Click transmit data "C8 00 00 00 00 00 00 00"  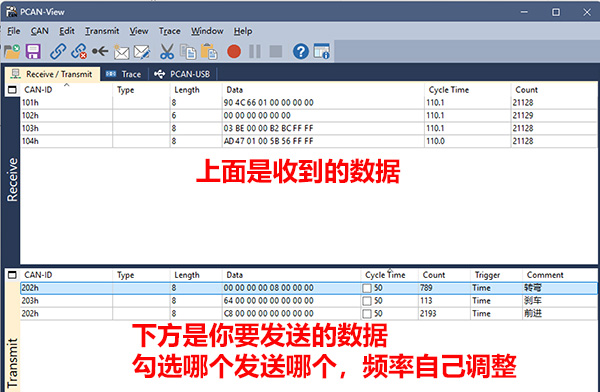pyautogui.click(x=268, y=314)
